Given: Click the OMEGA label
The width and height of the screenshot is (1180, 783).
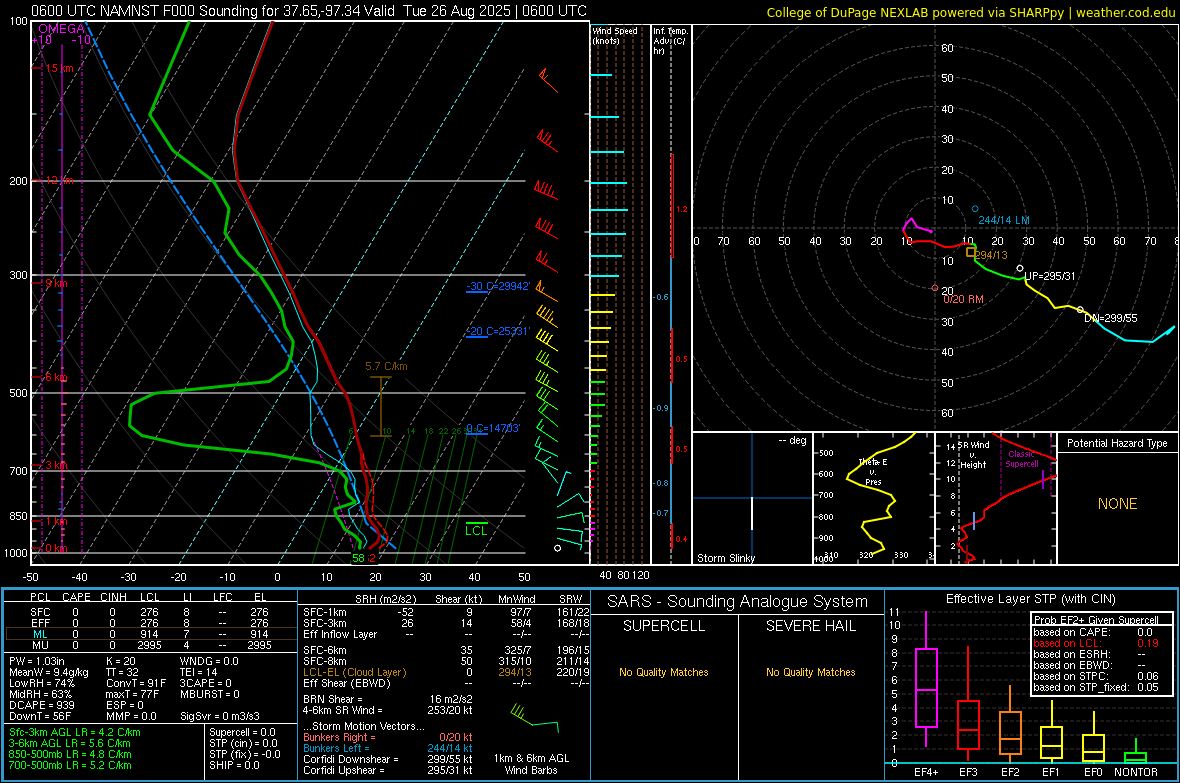Looking at the screenshot, I should point(62,29).
